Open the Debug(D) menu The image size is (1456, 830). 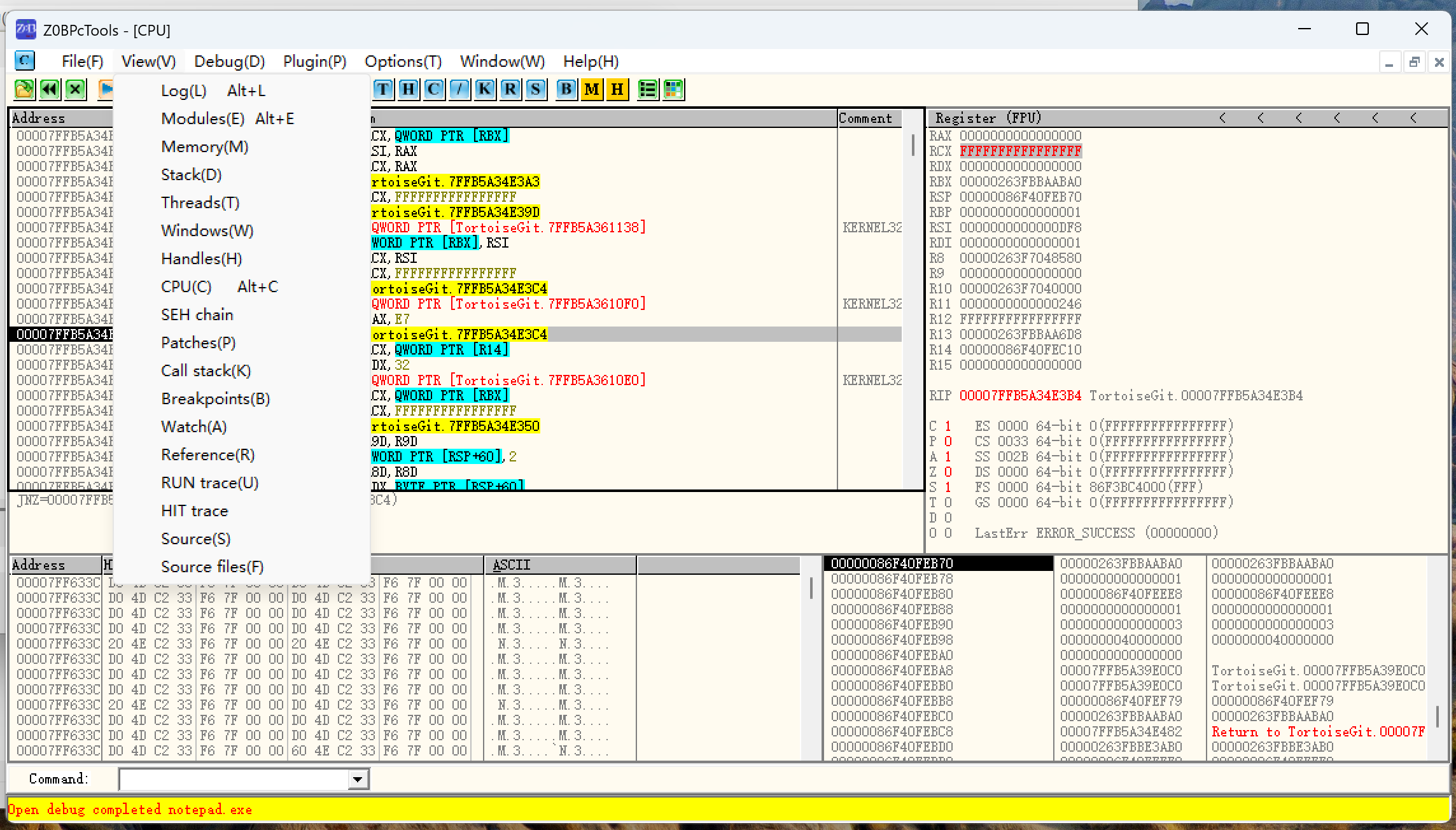(230, 61)
